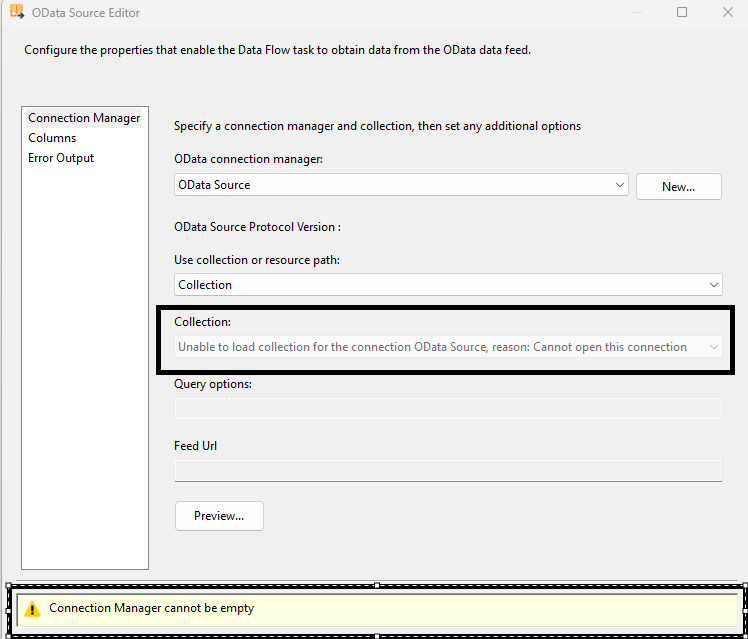Minimize the OData Source Editor window
Image resolution: width=748 pixels, height=639 pixels.
point(636,13)
